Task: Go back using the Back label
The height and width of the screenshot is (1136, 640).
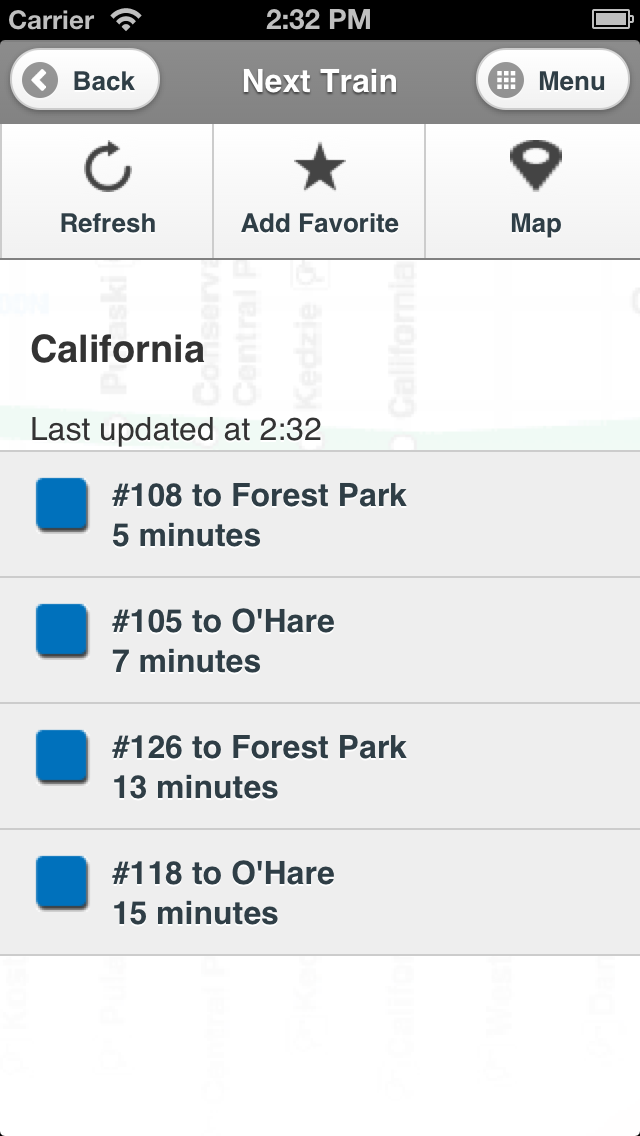Action: tap(104, 81)
